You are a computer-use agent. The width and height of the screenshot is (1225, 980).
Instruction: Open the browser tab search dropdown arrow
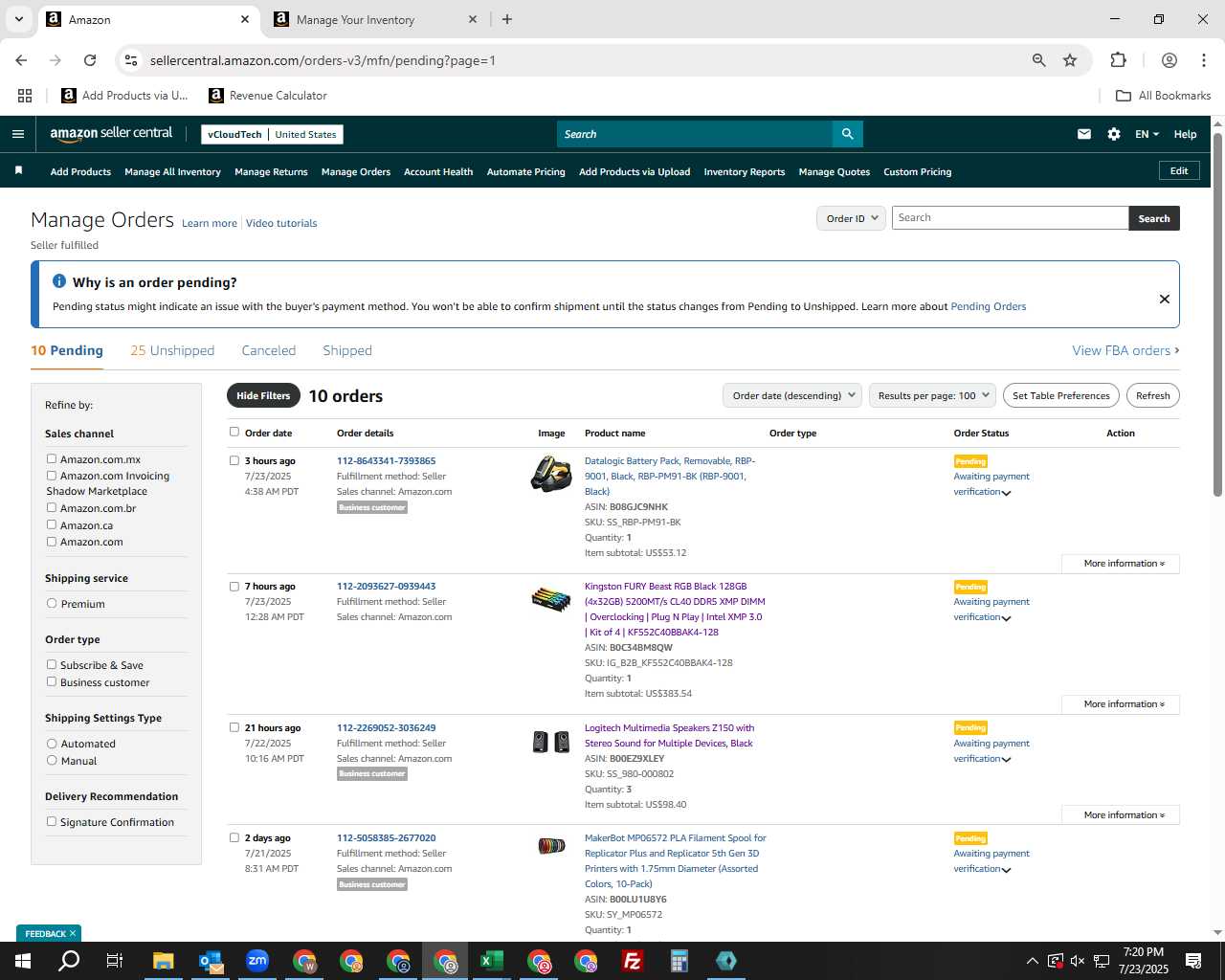pos(18,19)
